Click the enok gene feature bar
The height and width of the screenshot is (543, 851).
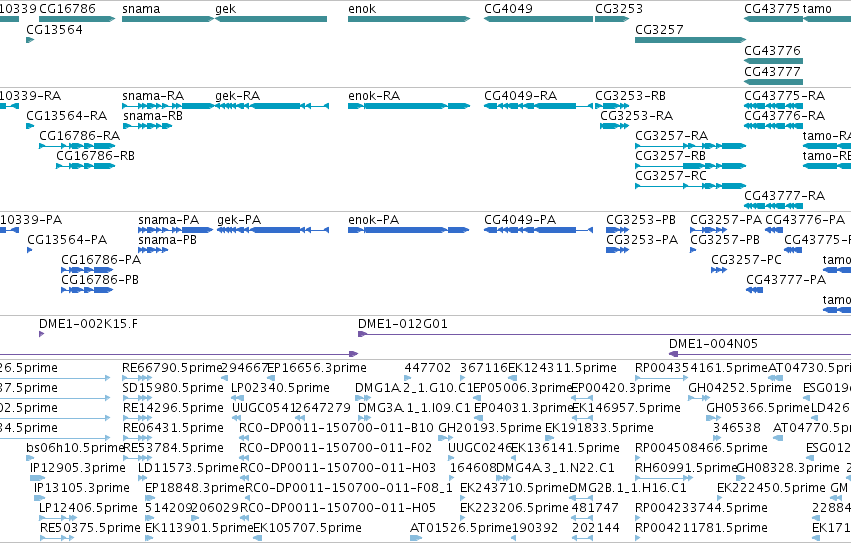coord(409,19)
